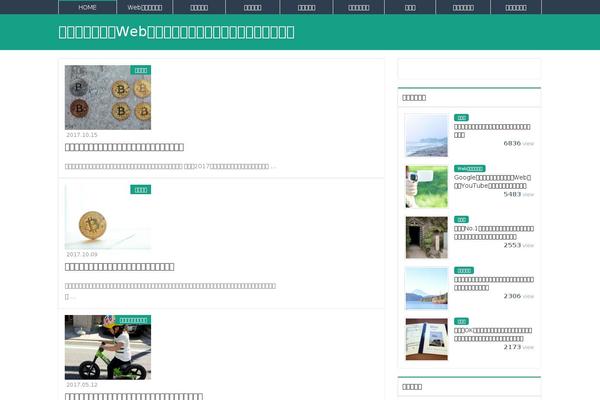Viewport: 600px width, 400px height.
Task: Open the sidebar article mentioning No.1
Action: coord(494,232)
